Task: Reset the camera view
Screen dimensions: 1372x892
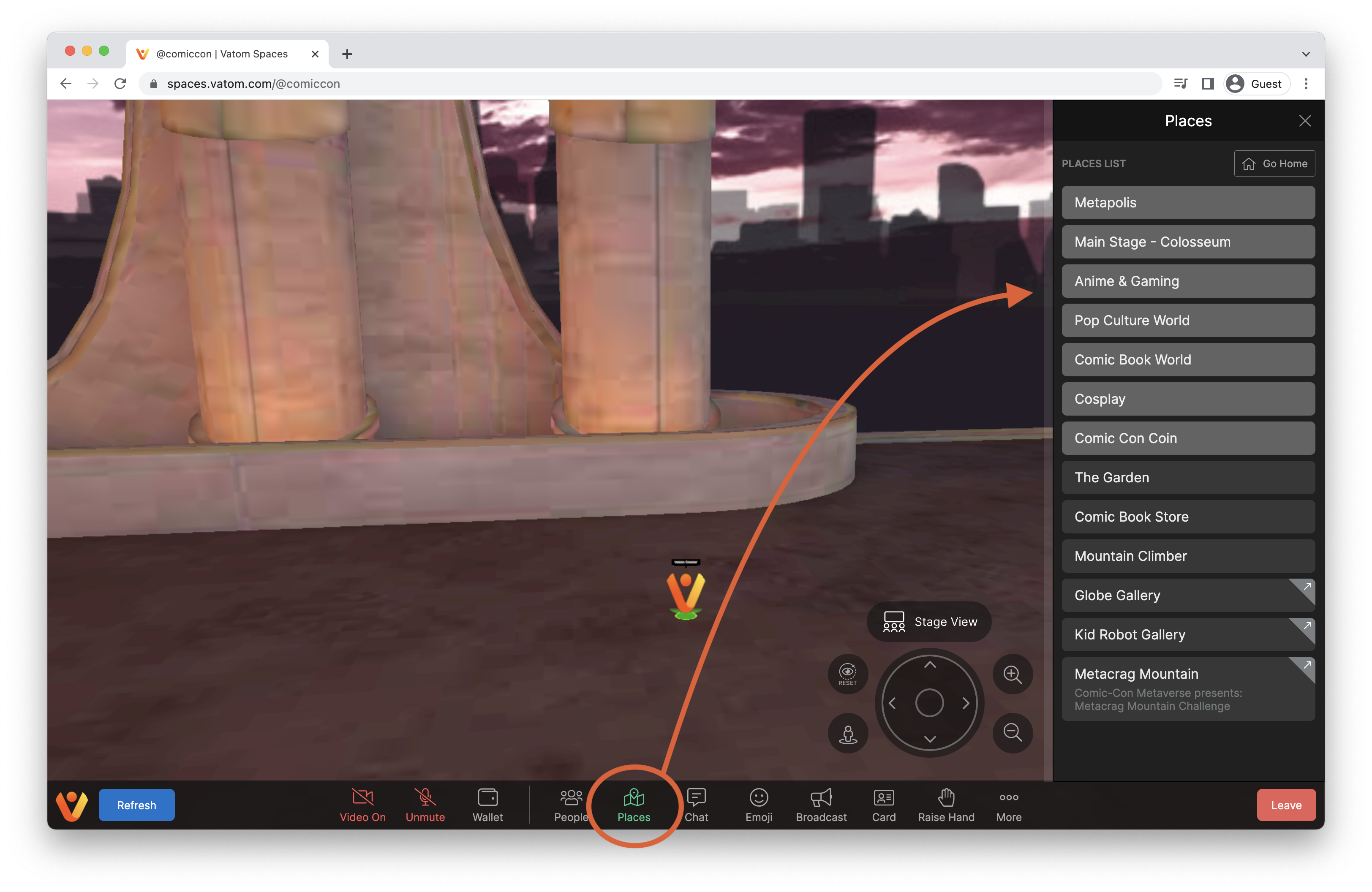Action: coord(847,674)
